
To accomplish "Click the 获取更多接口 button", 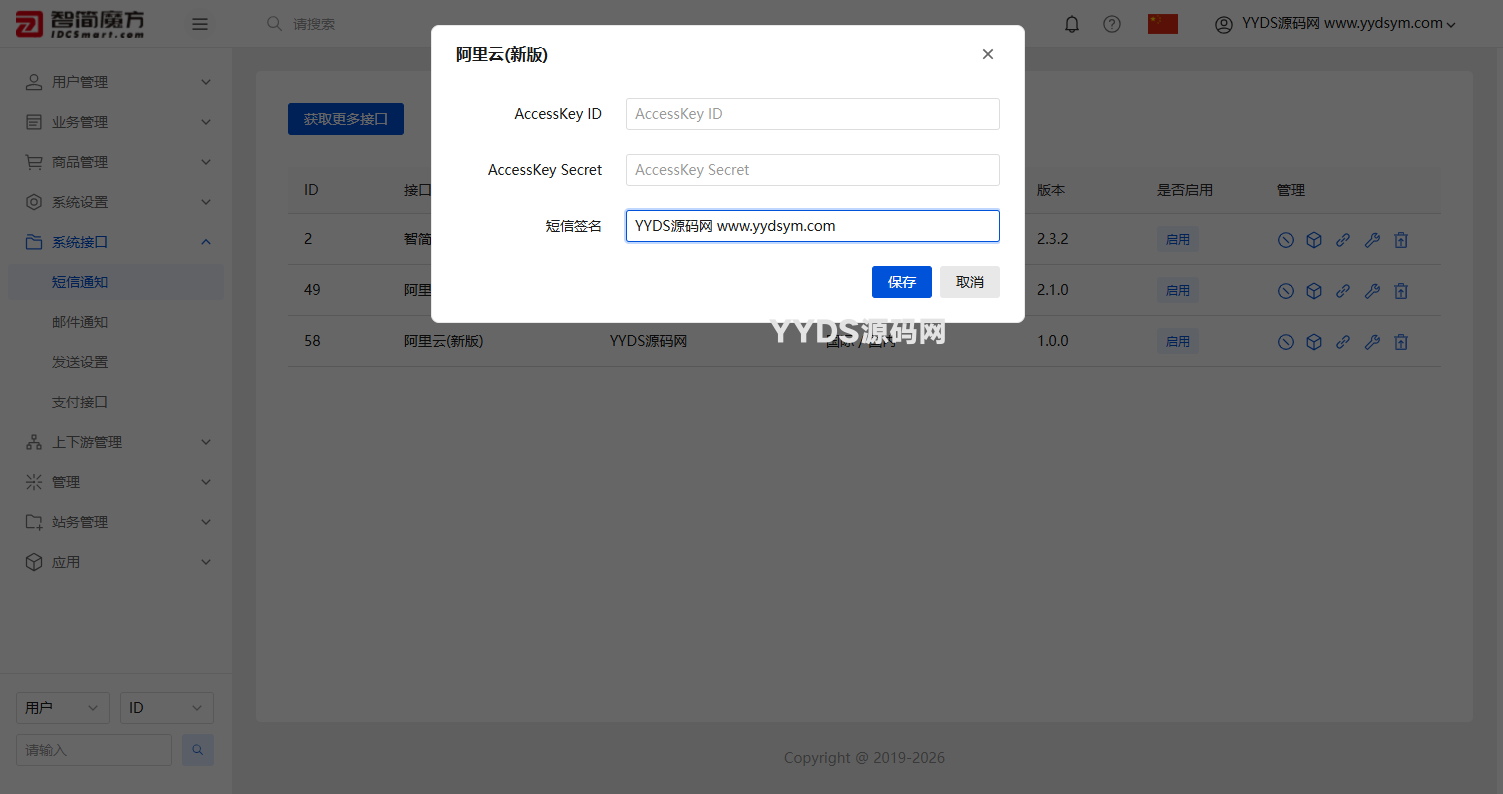I will click(x=345, y=118).
